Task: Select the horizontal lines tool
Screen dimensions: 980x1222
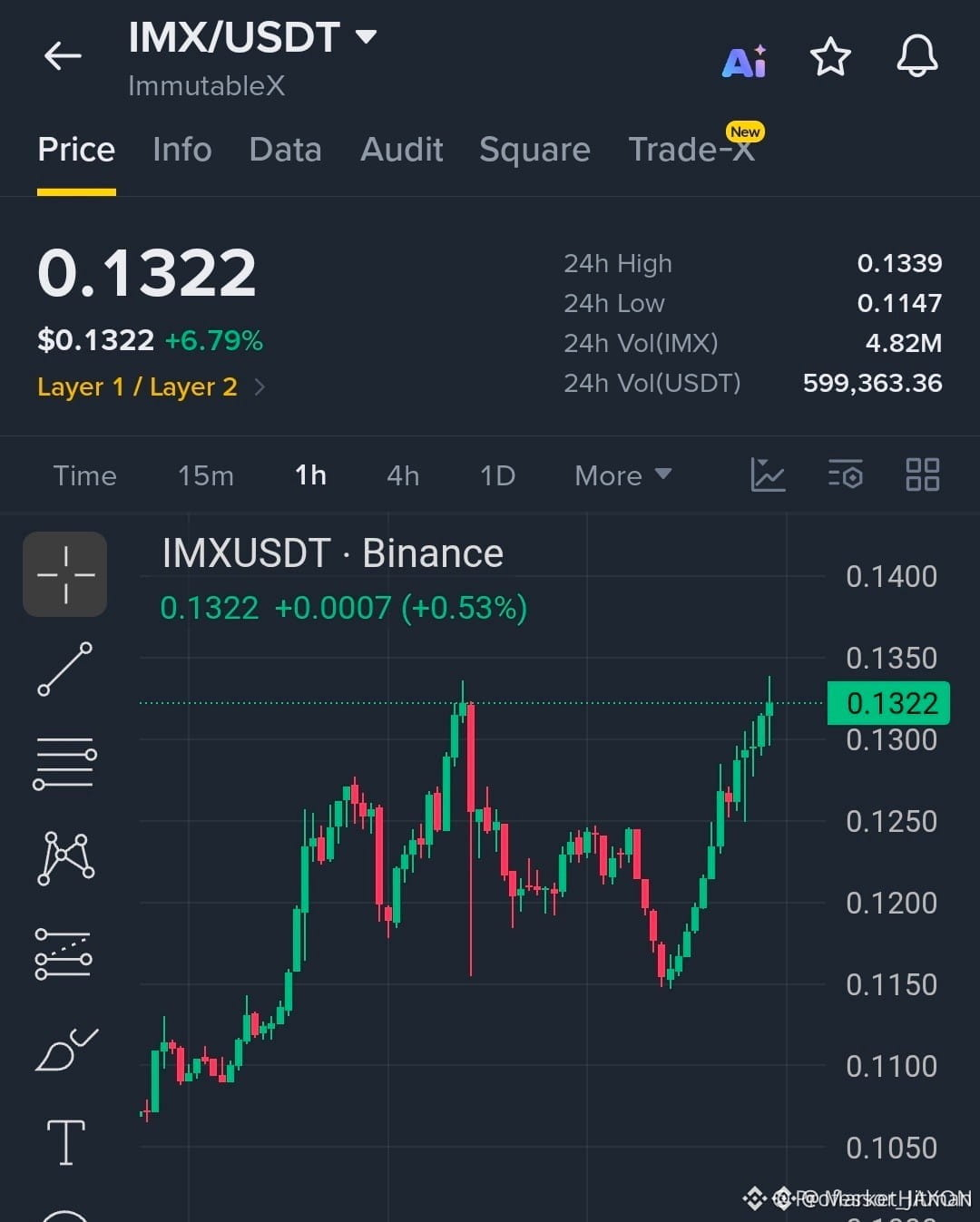Action: [65, 763]
